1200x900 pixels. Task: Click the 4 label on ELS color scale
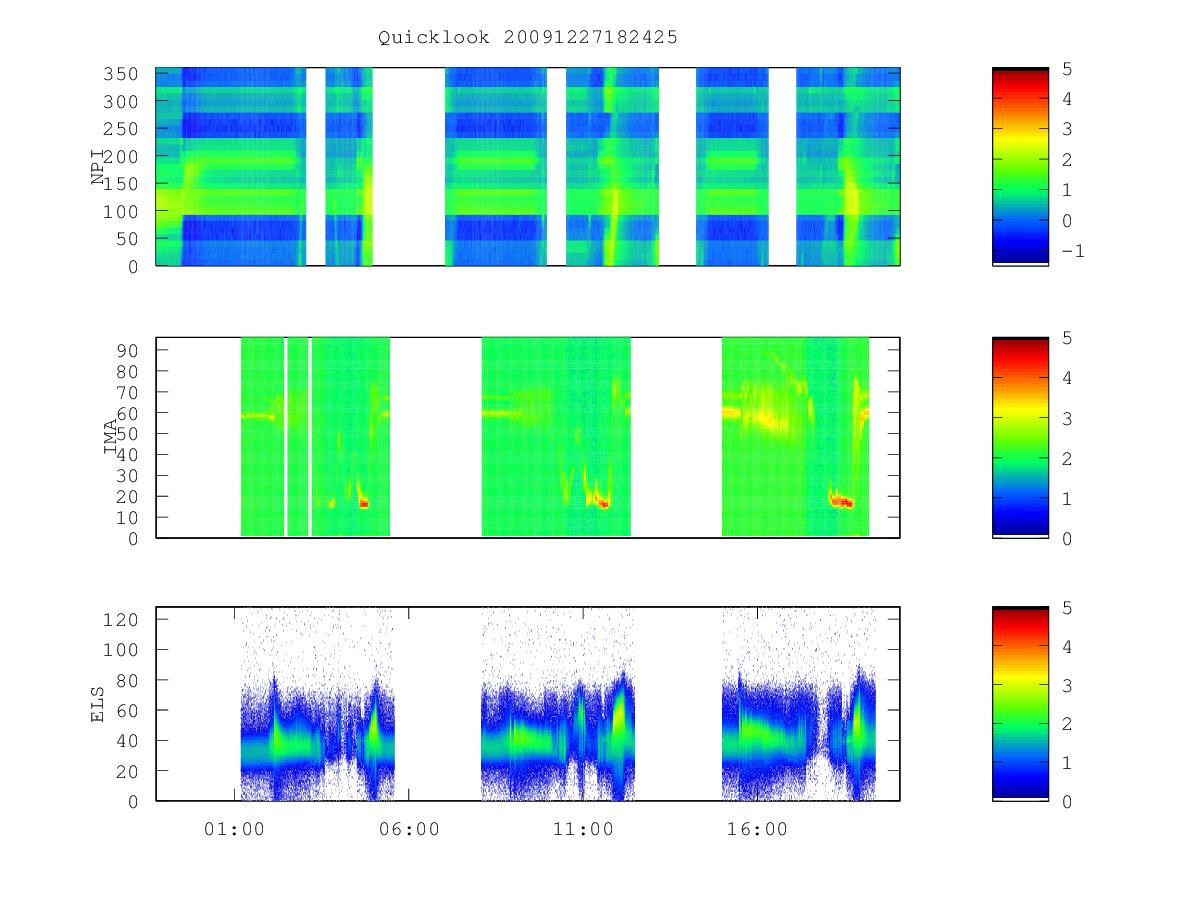(x=1066, y=646)
